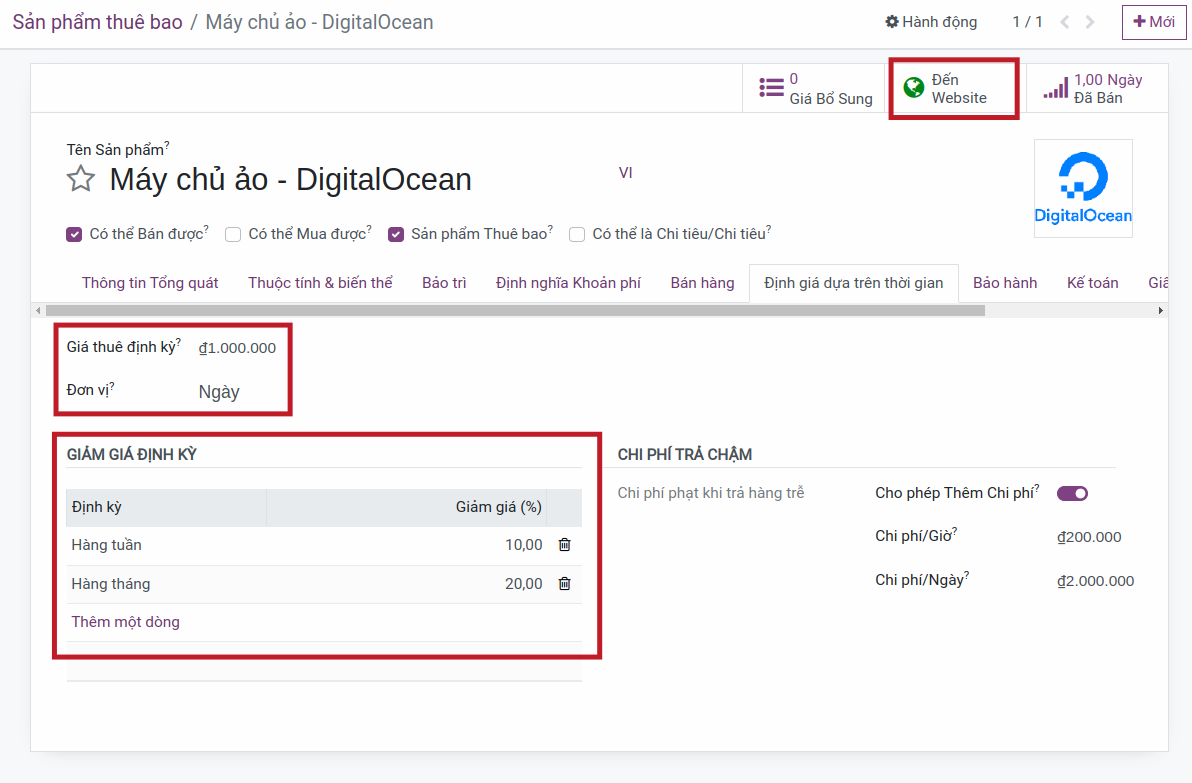Delete the Hàng tháng discount row
This screenshot has height=783, width=1192.
564,584
